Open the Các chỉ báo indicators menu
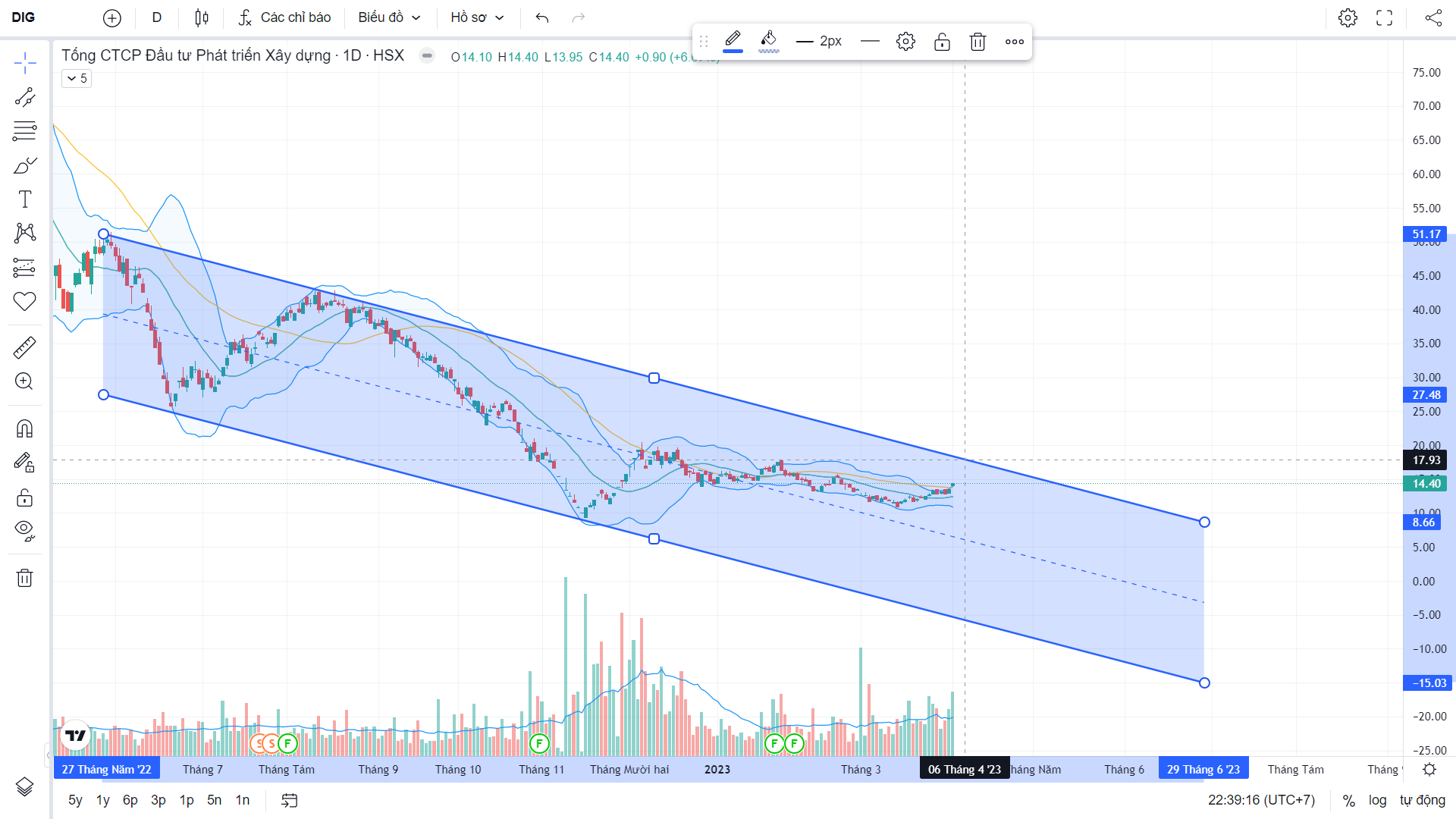The height and width of the screenshot is (819, 1456). 284,17
